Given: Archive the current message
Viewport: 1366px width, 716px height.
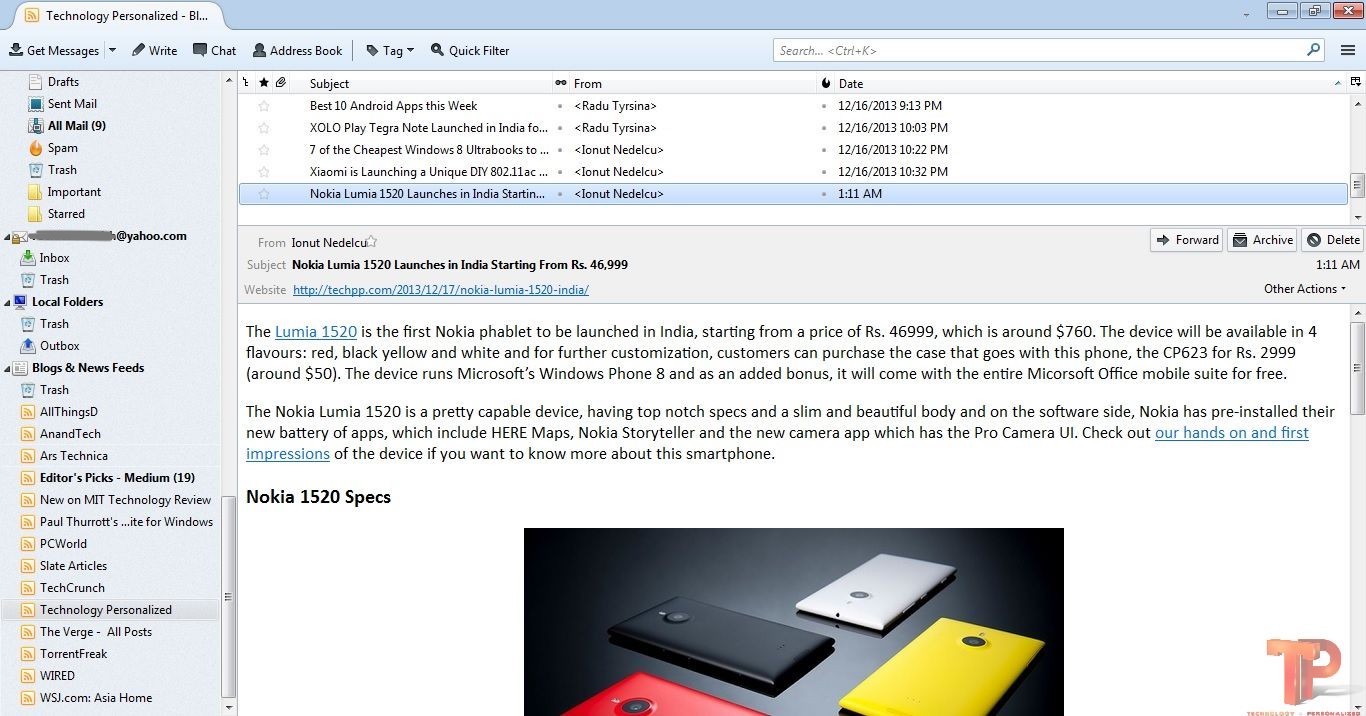Looking at the screenshot, I should click(1262, 240).
